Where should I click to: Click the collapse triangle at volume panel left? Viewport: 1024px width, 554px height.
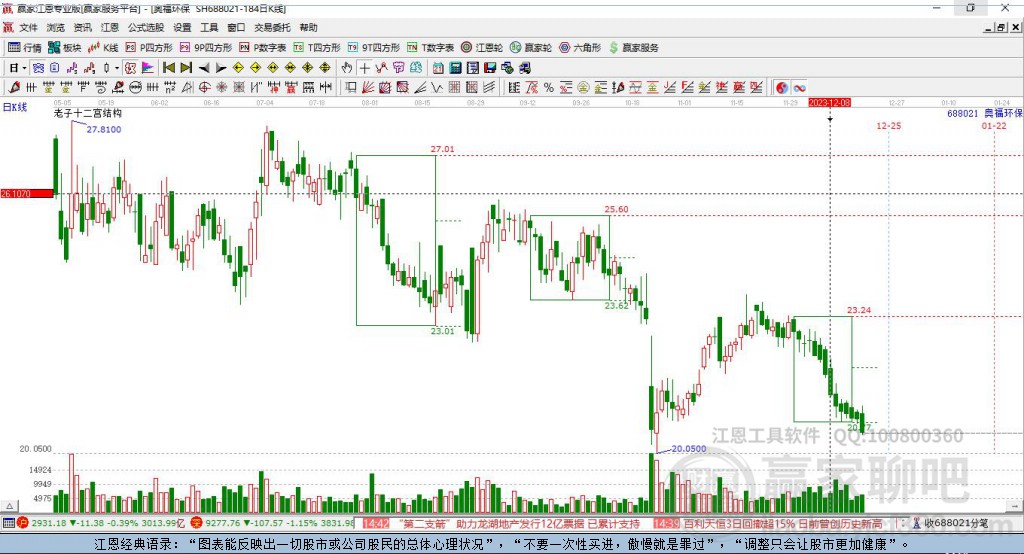coord(9,506)
